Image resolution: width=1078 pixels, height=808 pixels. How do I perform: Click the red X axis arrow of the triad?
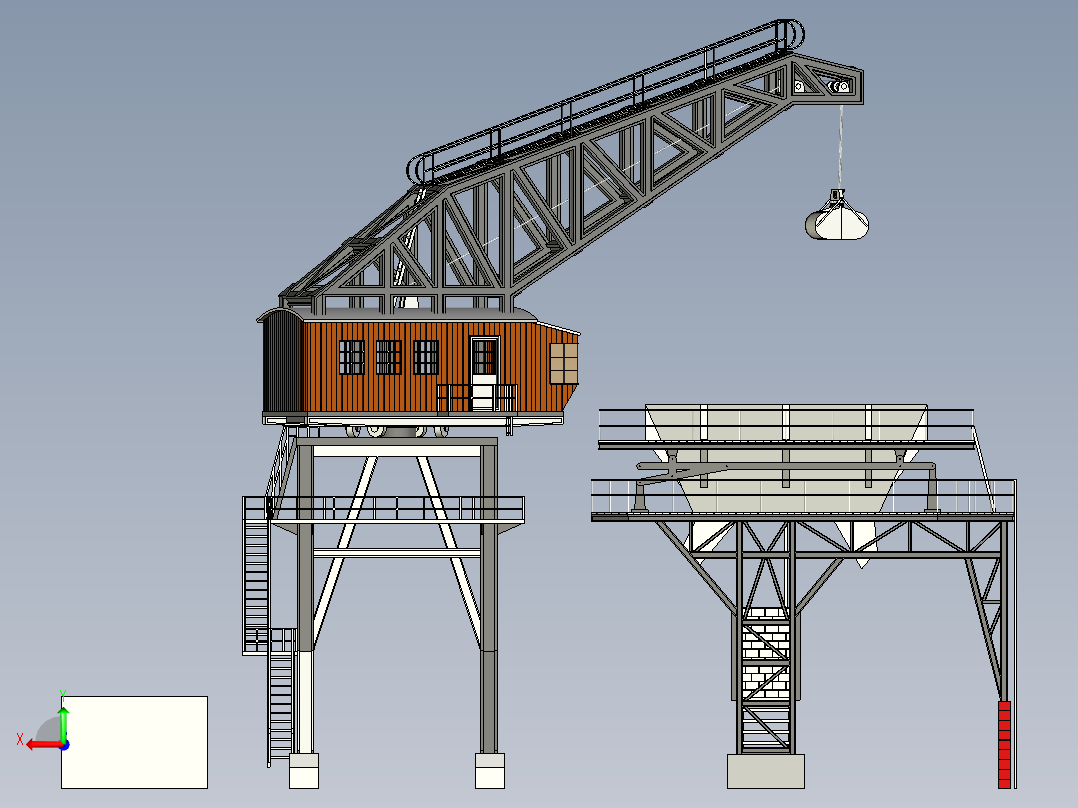tap(44, 745)
